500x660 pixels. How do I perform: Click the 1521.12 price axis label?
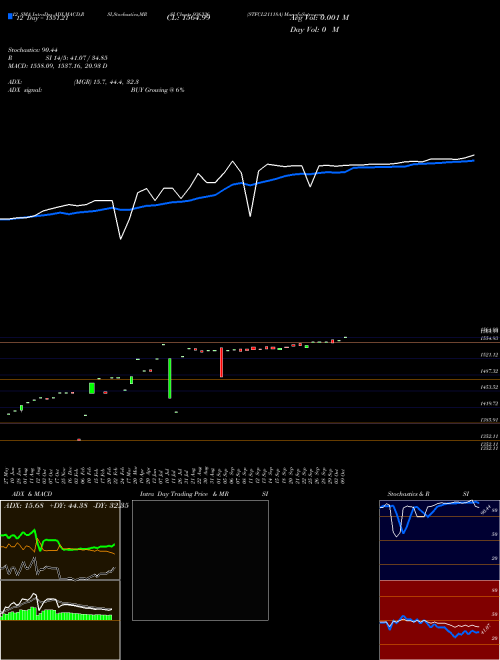tap(489, 355)
